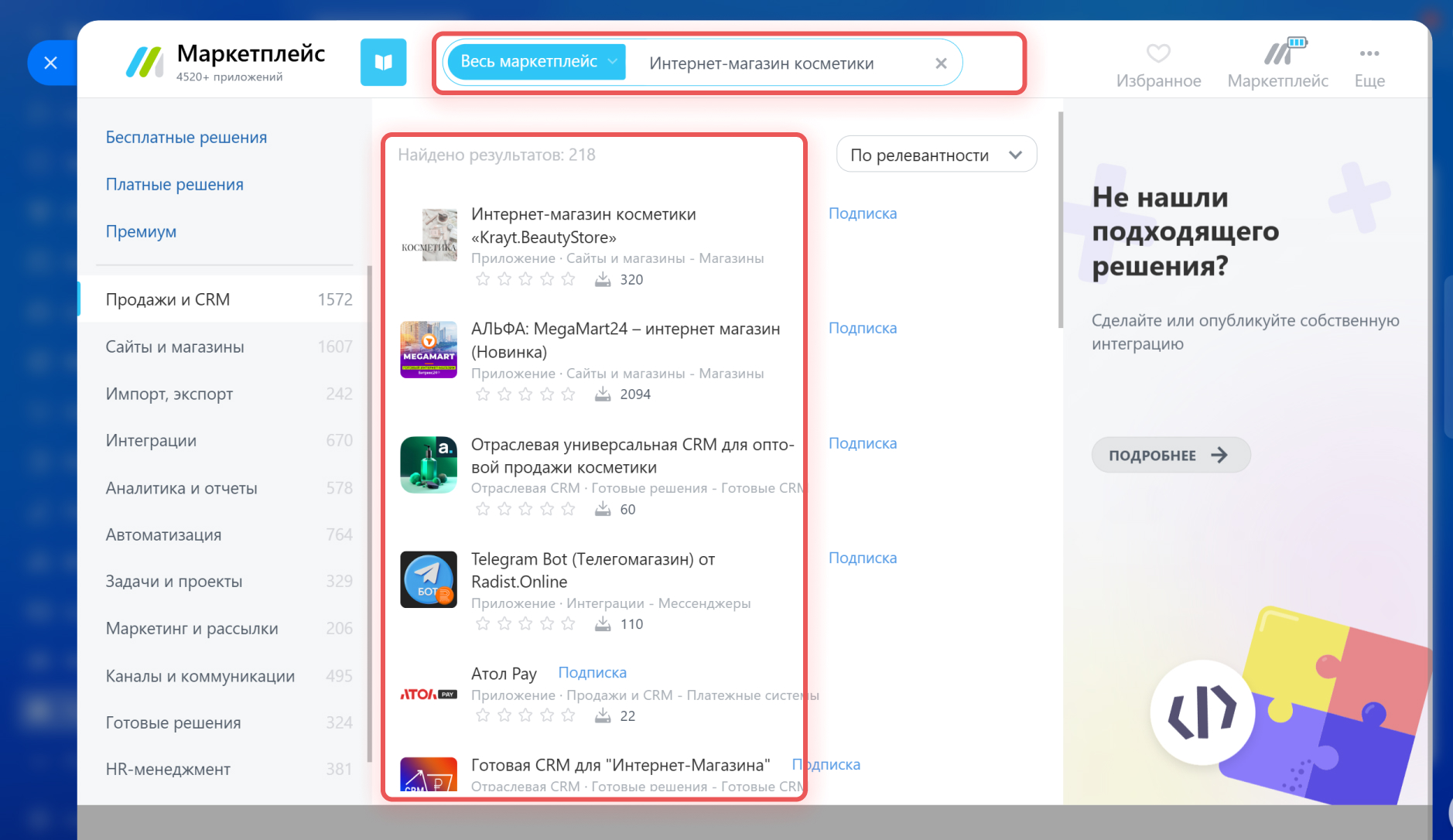Image resolution: width=1453 pixels, height=840 pixels.
Task: Open the blue book catalog icon
Action: pyautogui.click(x=383, y=62)
